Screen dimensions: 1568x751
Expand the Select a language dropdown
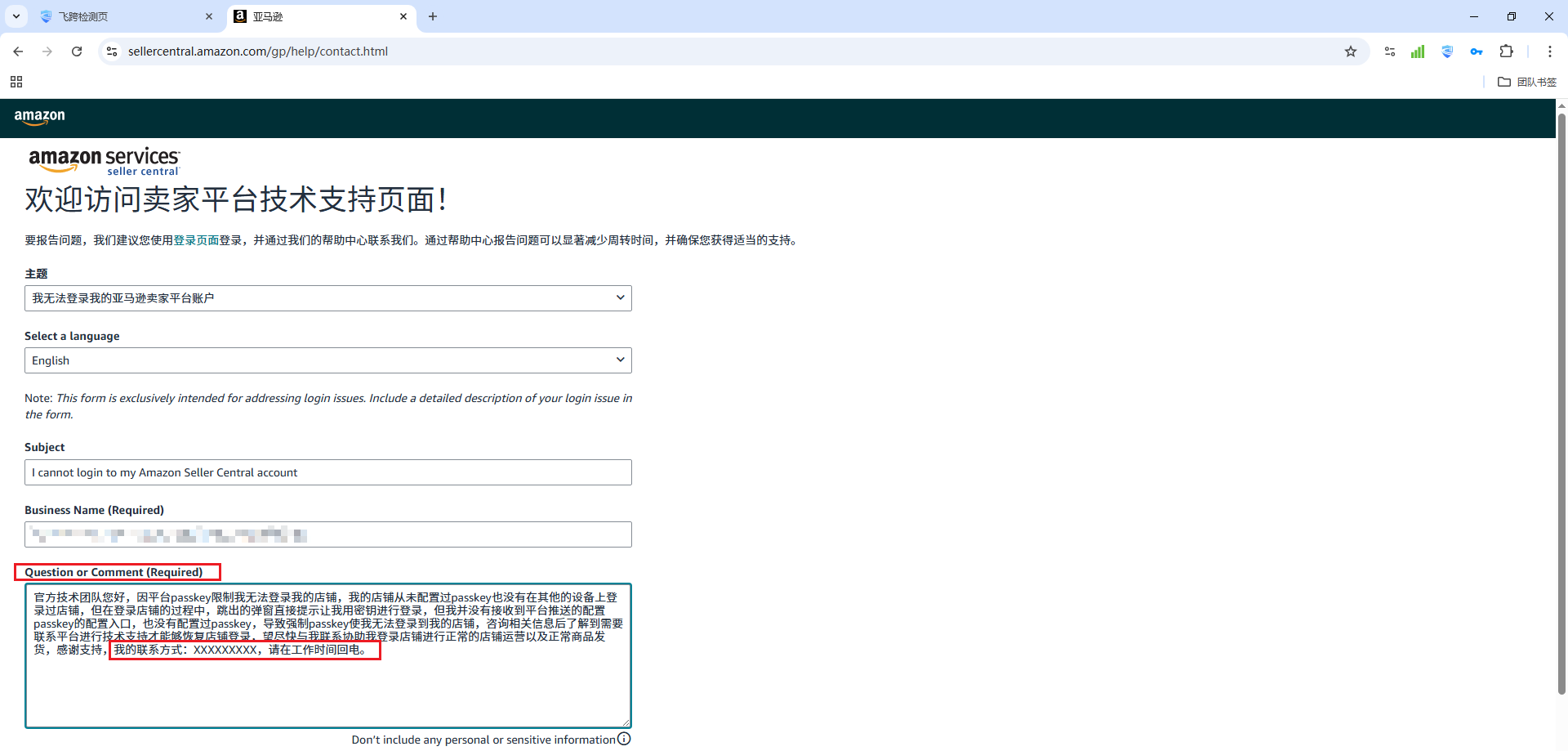328,360
